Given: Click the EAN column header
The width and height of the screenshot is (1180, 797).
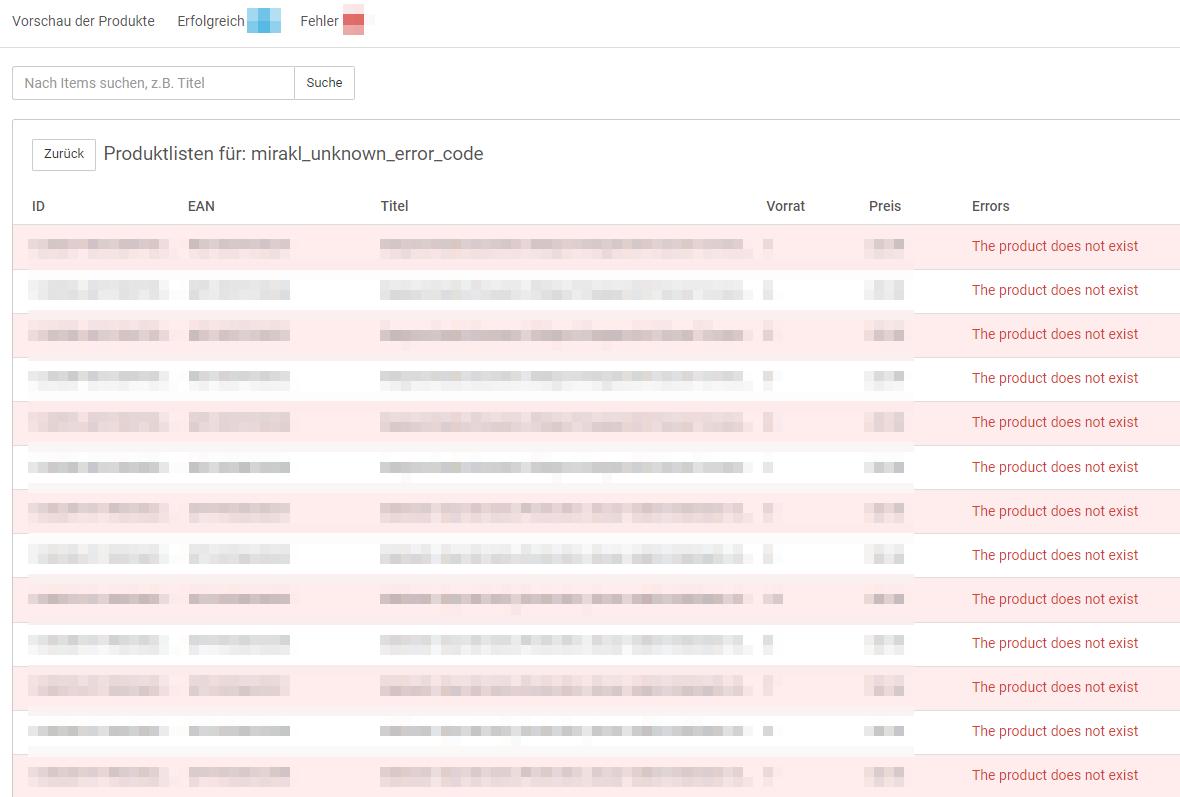Looking at the screenshot, I should 201,206.
